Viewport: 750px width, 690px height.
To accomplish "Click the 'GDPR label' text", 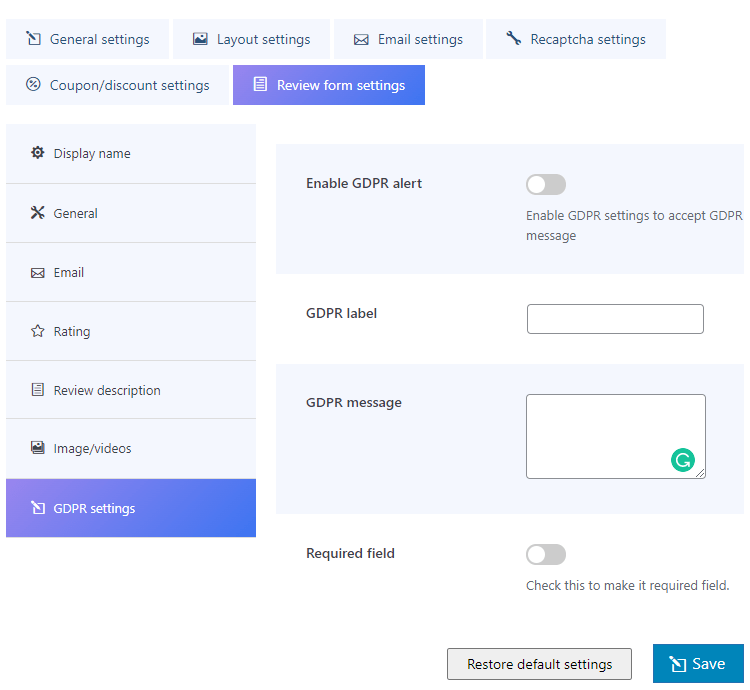I will click(x=341, y=313).
